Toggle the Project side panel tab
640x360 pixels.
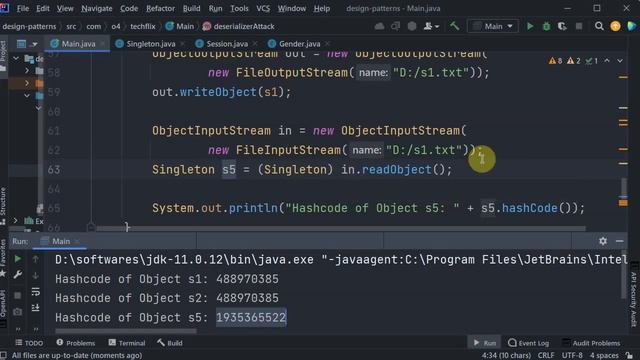point(3,57)
